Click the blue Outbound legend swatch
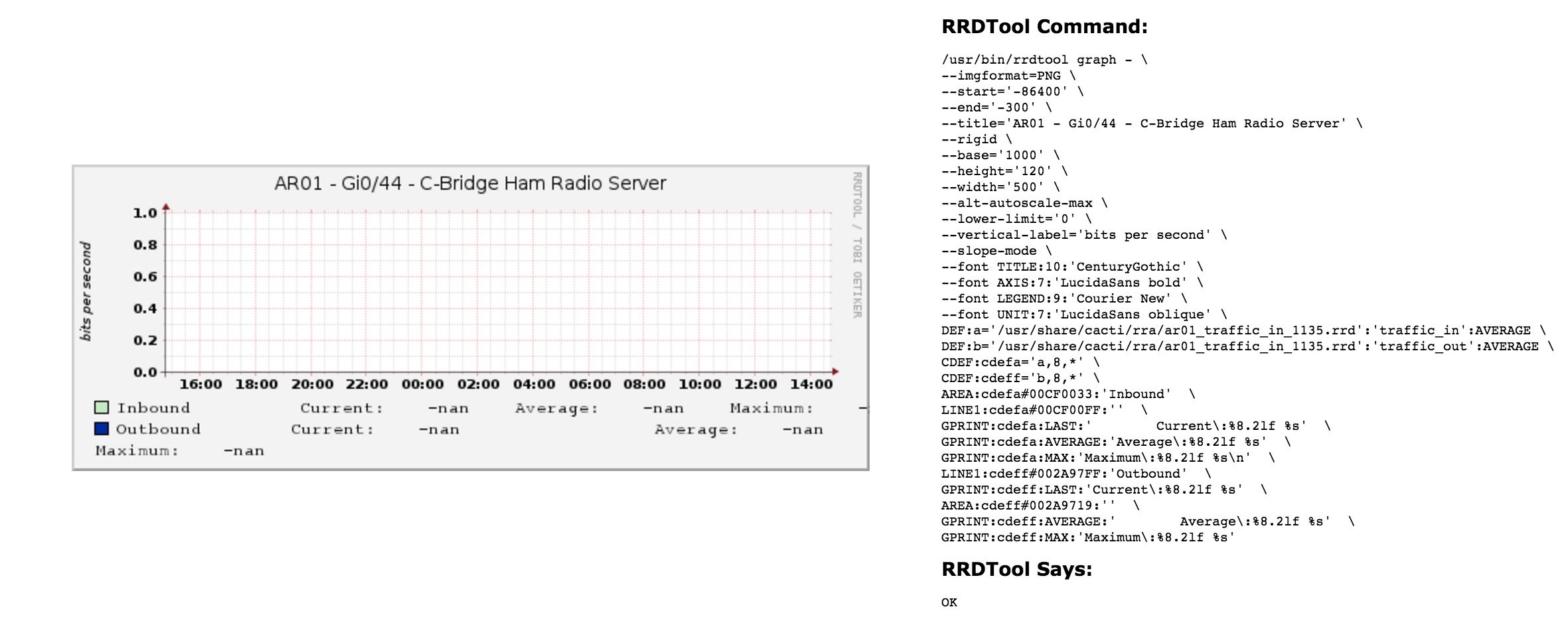Image resolution: width=1568 pixels, height=617 pixels. [x=102, y=429]
